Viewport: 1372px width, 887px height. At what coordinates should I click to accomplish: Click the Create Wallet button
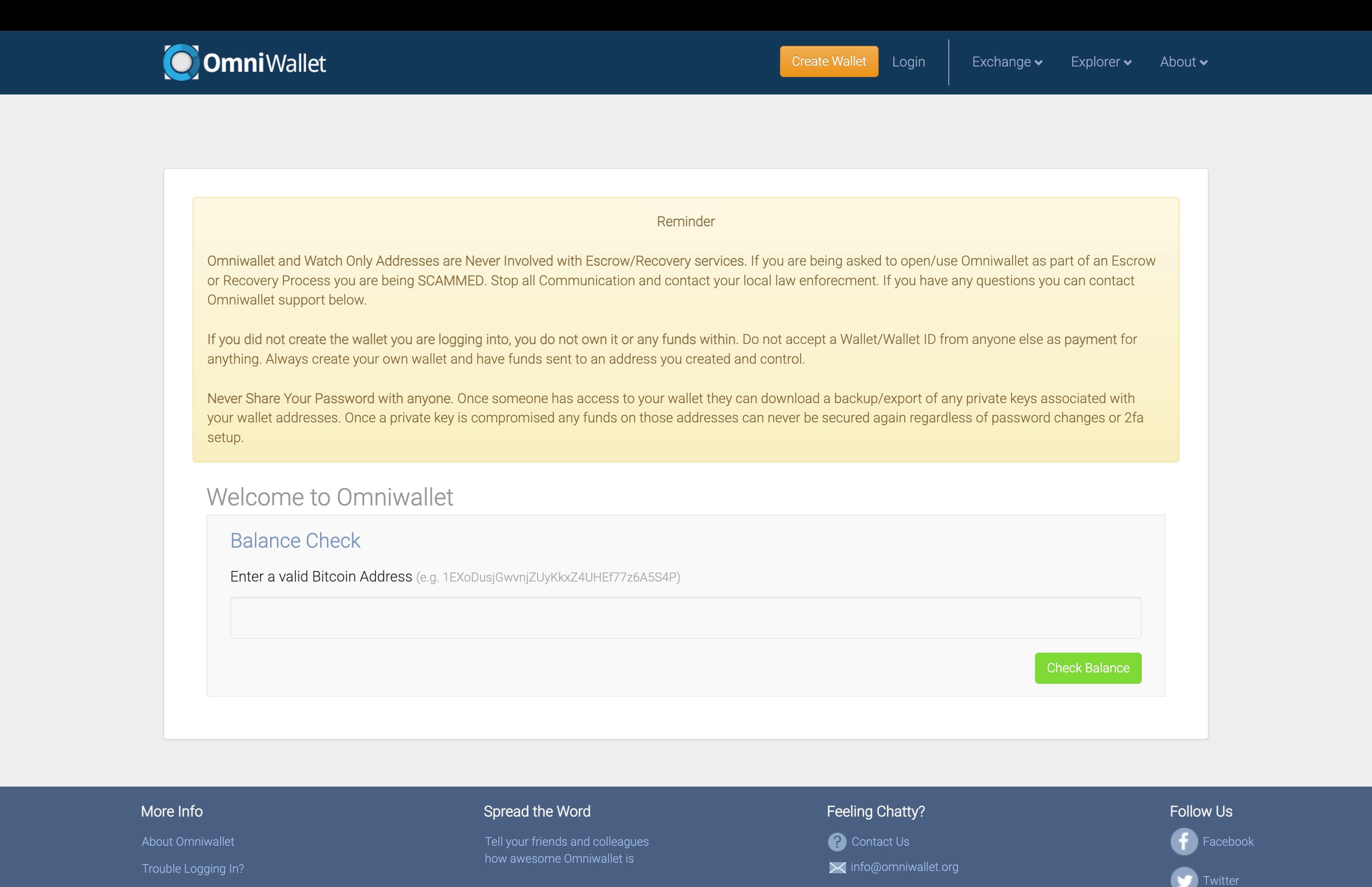pos(829,61)
